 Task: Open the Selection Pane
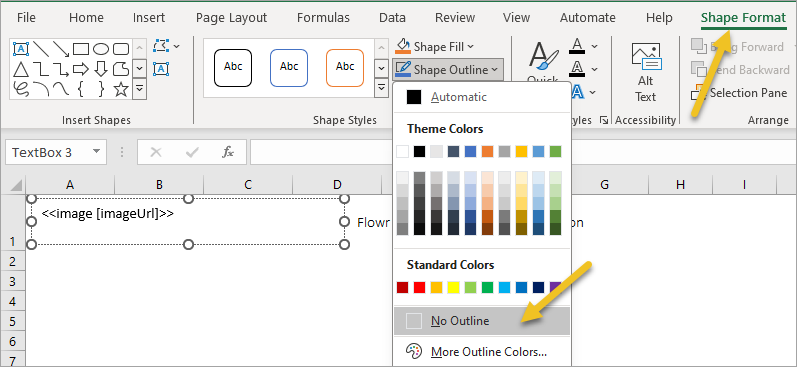point(739,93)
